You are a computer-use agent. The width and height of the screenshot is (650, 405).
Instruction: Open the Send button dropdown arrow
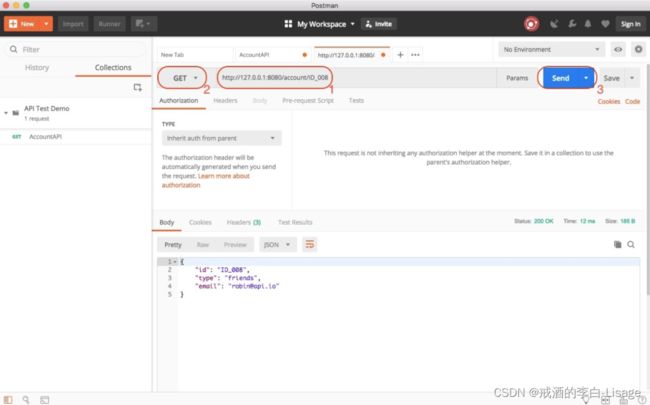click(586, 78)
